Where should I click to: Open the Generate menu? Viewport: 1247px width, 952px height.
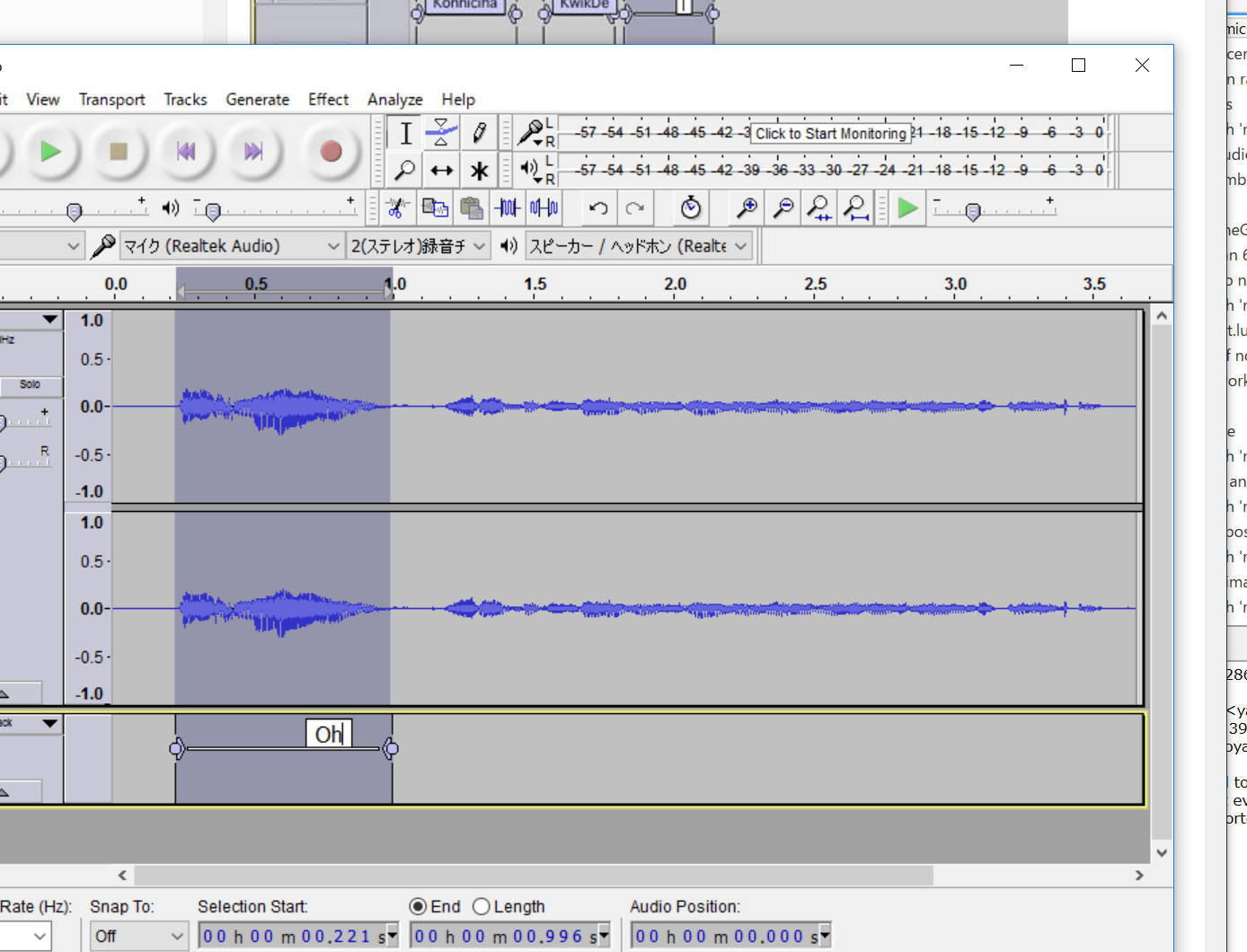point(257,100)
